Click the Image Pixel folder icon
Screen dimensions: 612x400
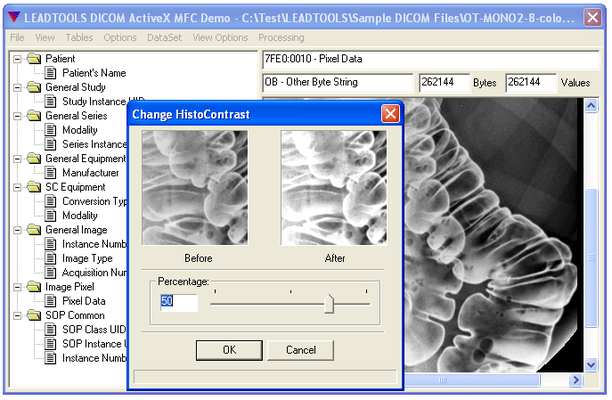coord(34,287)
